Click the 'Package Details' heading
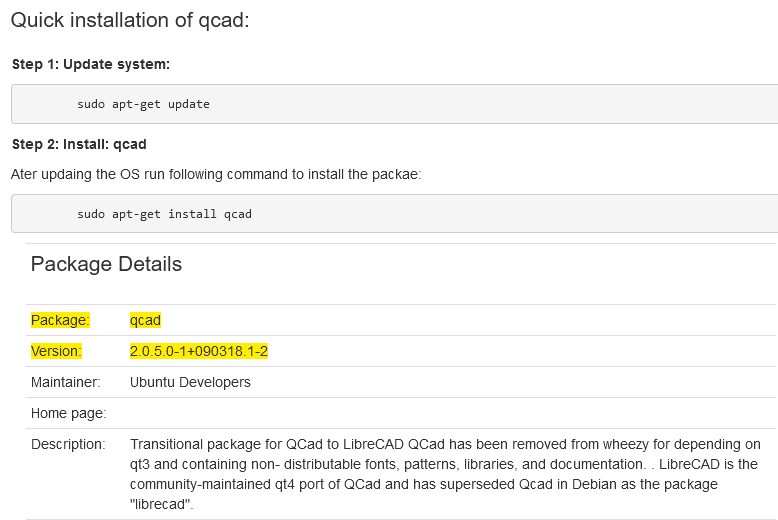Image resolution: width=778 pixels, height=520 pixels. 106,264
